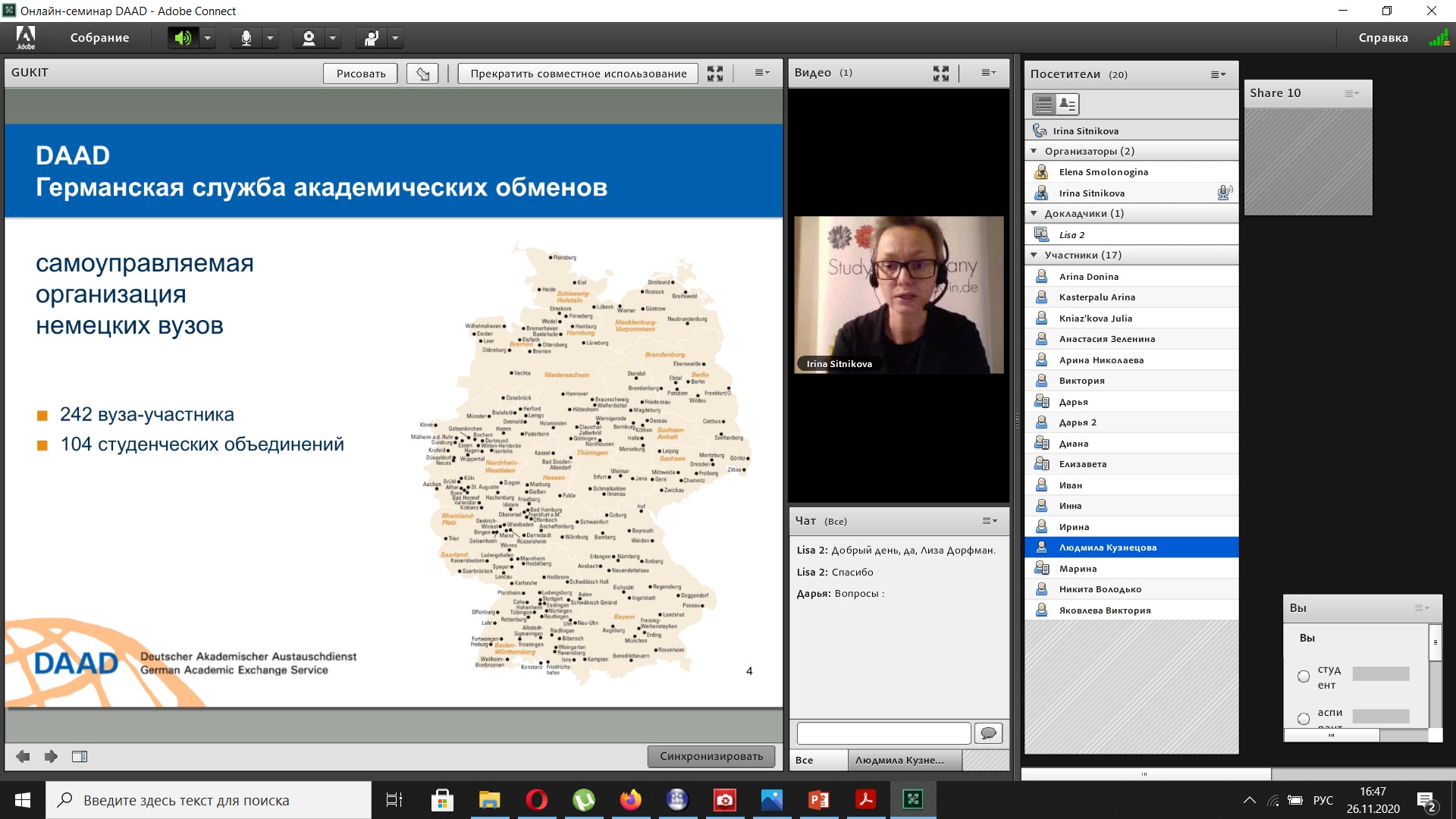The image size is (1456, 819).
Task: Open the Собрание menu
Action: tap(99, 38)
